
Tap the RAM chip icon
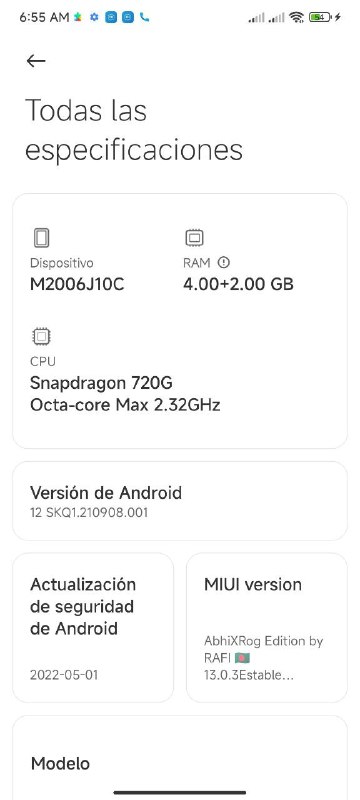click(194, 238)
